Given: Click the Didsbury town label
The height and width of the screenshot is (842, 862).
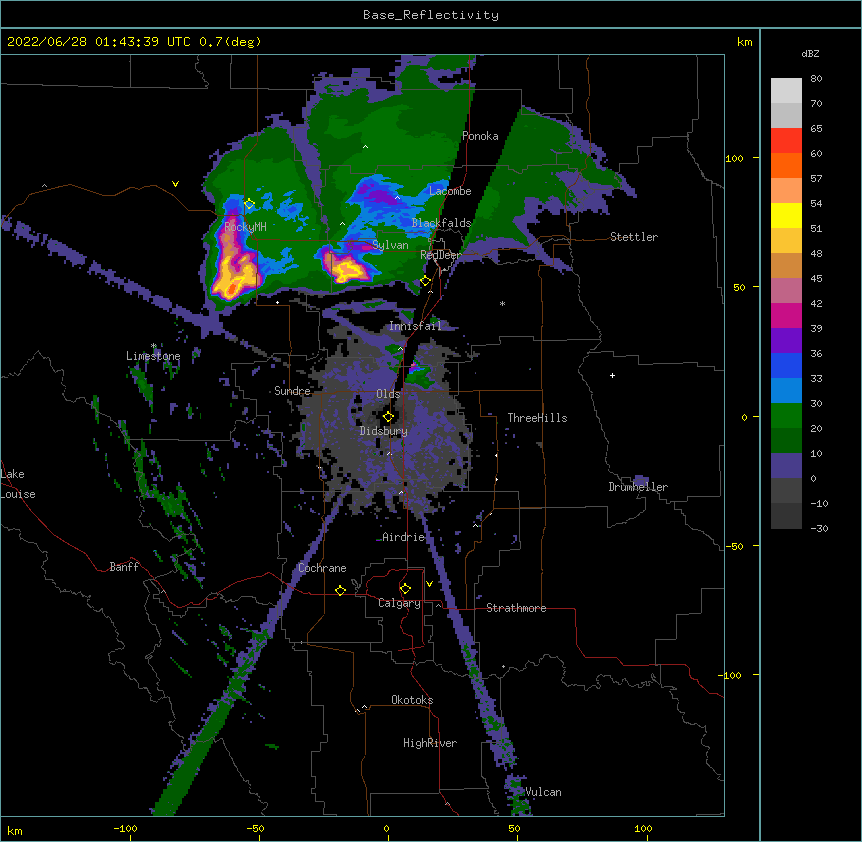Looking at the screenshot, I should 384,431.
